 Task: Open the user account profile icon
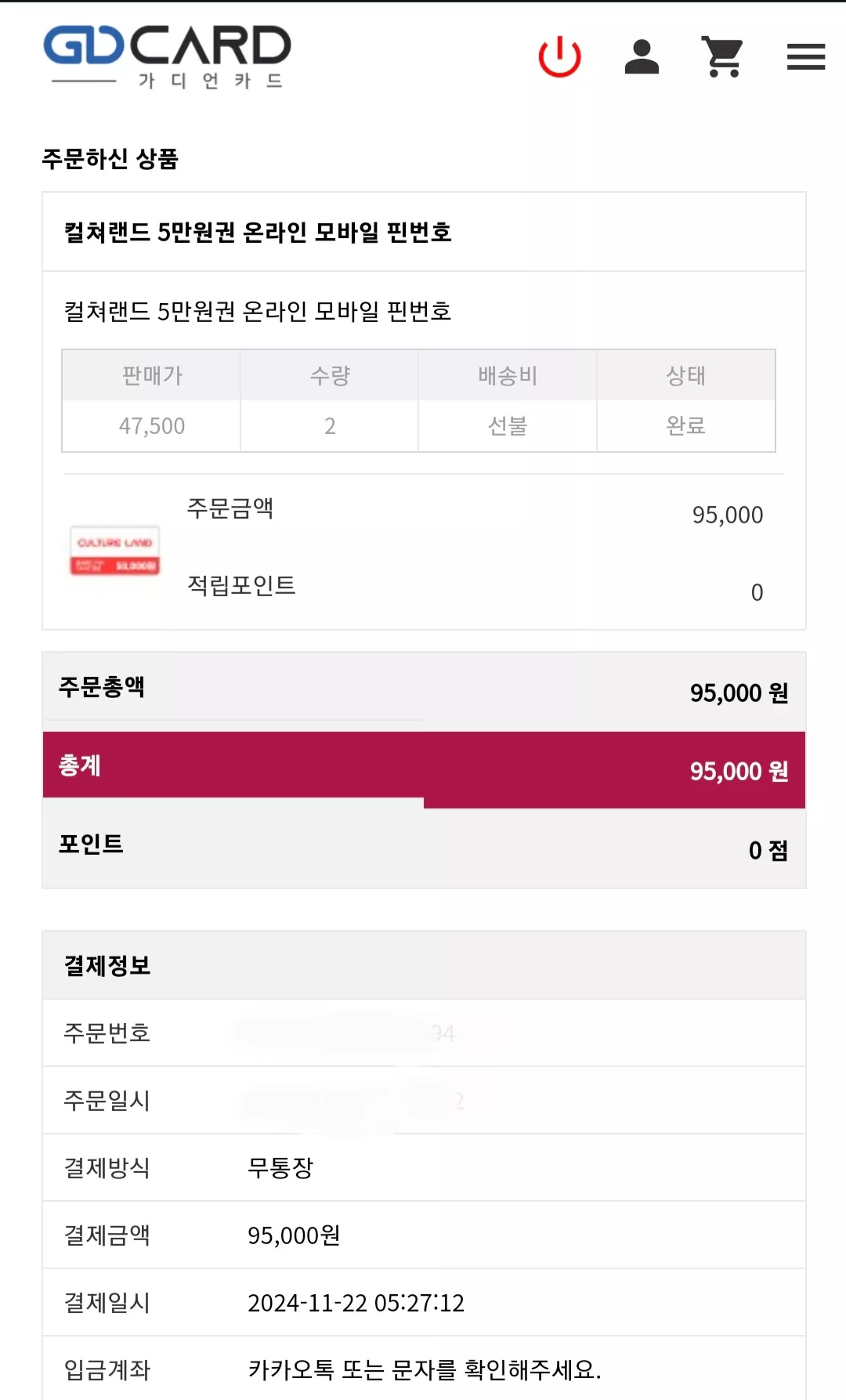[x=642, y=56]
